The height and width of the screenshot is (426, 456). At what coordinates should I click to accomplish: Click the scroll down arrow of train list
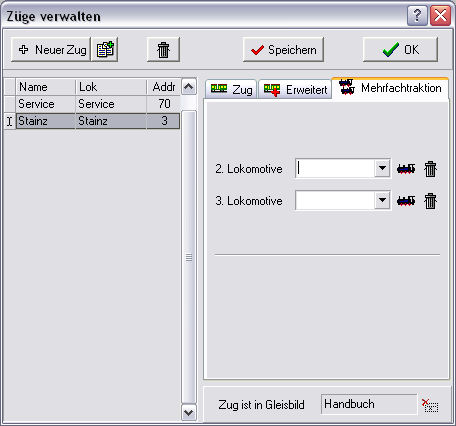pos(189,413)
